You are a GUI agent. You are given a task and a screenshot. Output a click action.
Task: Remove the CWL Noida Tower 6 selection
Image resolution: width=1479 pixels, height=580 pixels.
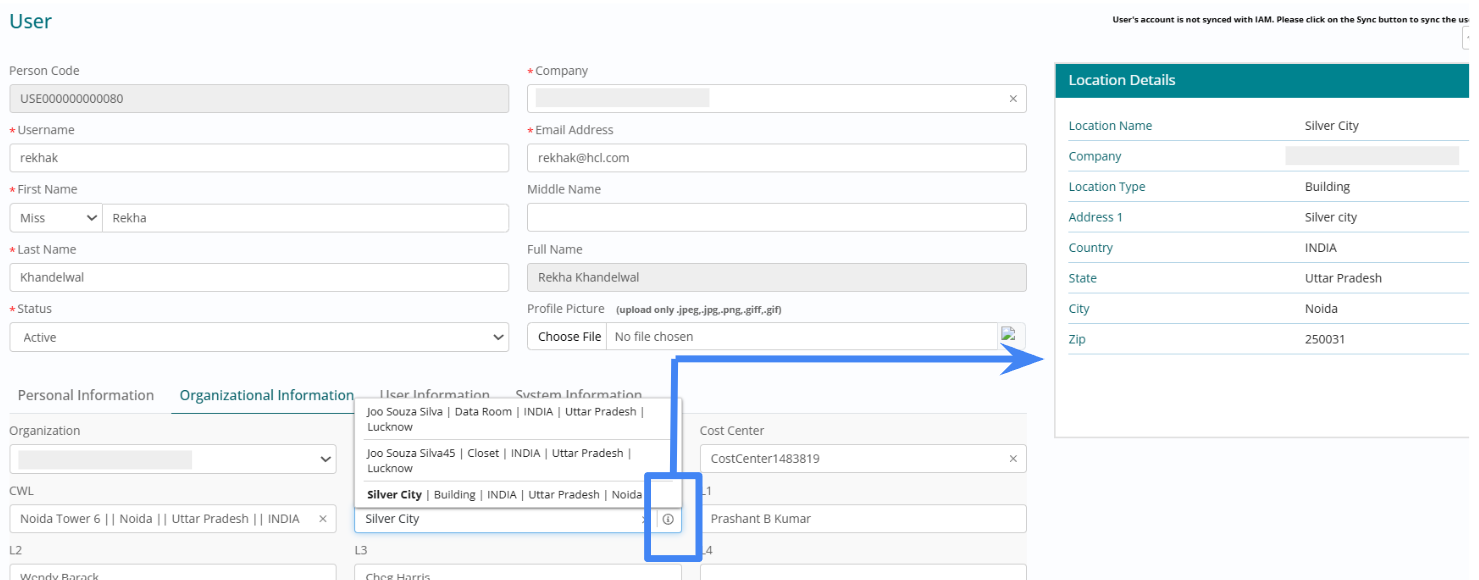(x=322, y=519)
